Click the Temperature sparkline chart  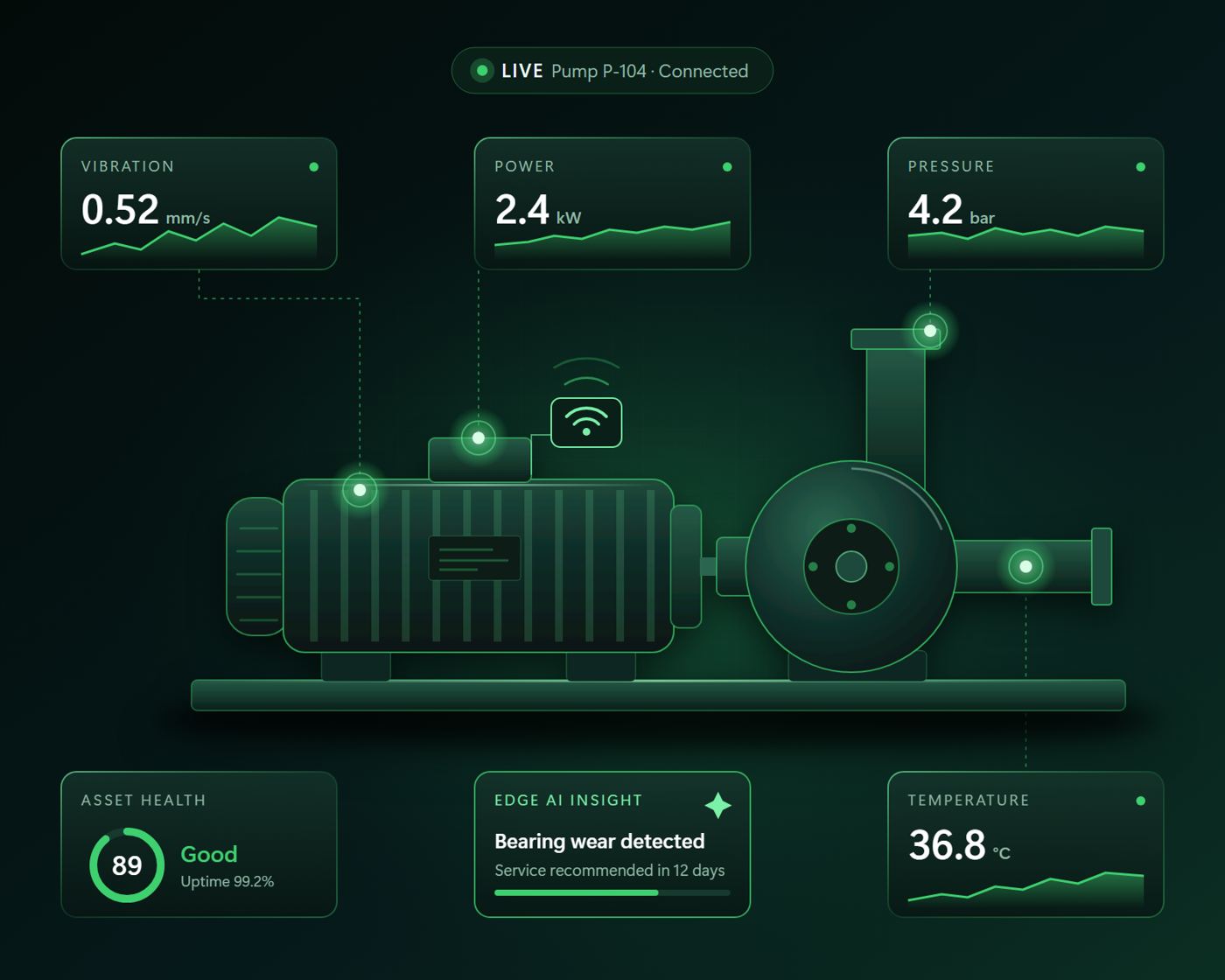coord(1025,889)
